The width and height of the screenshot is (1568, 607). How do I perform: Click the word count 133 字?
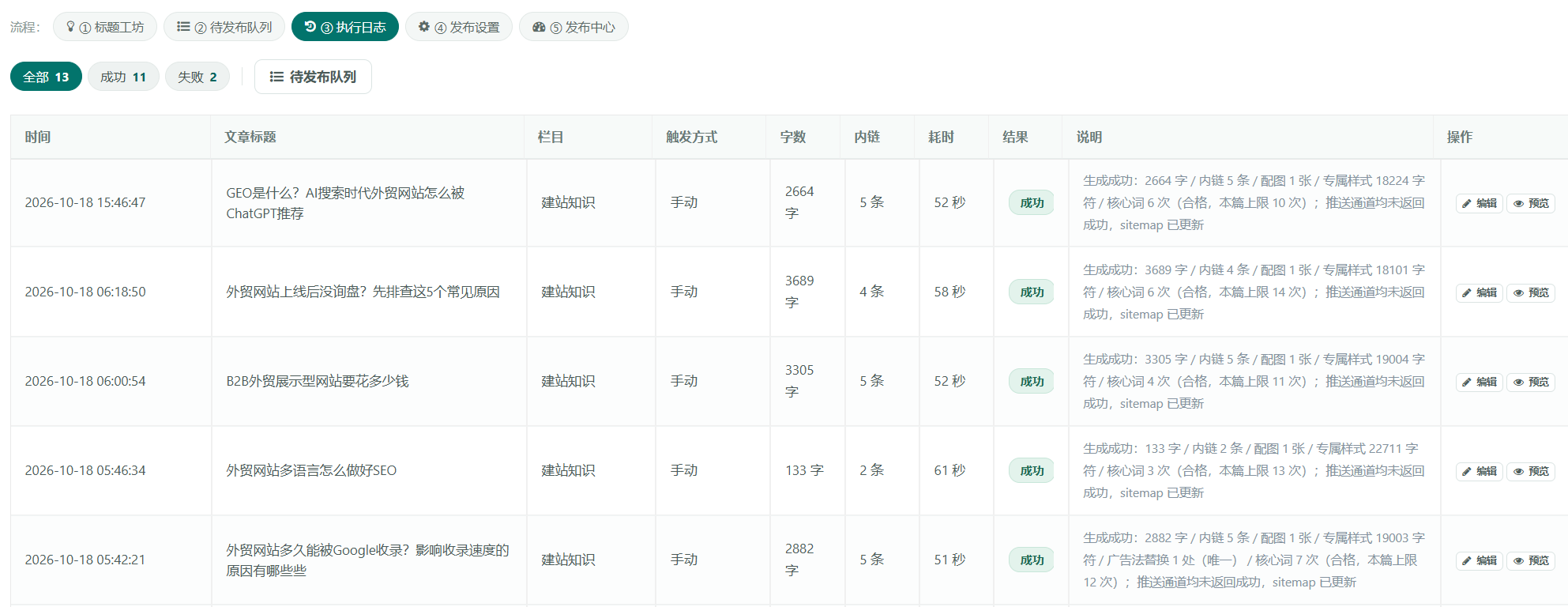click(804, 470)
